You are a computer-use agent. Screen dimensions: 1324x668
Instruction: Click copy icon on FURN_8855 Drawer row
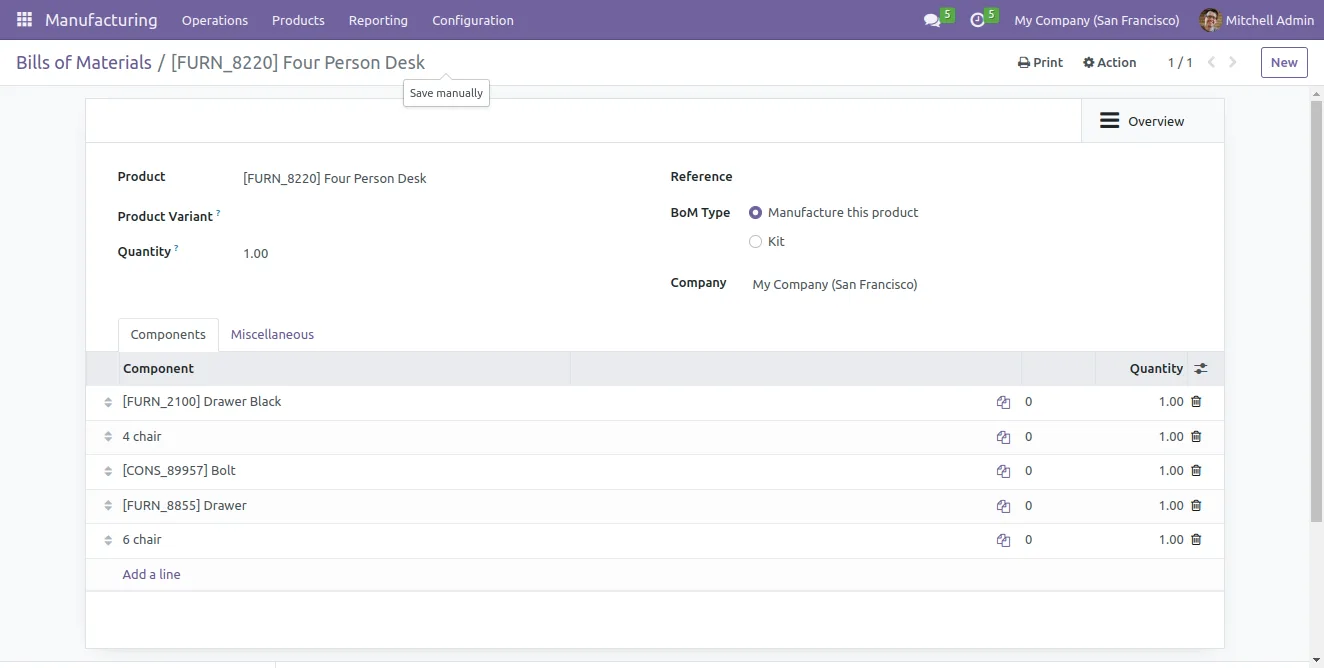point(1003,507)
